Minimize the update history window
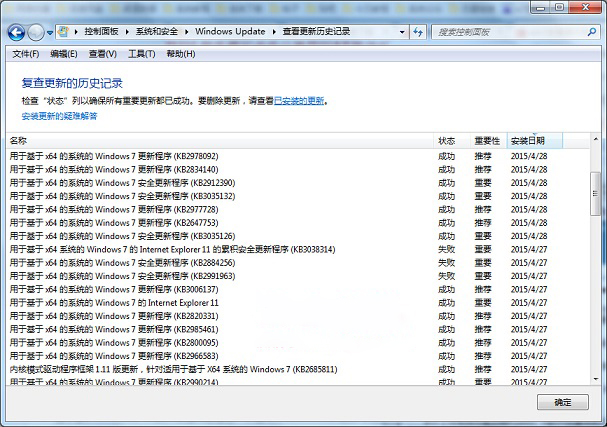This screenshot has height=427, width=607. point(541,7)
